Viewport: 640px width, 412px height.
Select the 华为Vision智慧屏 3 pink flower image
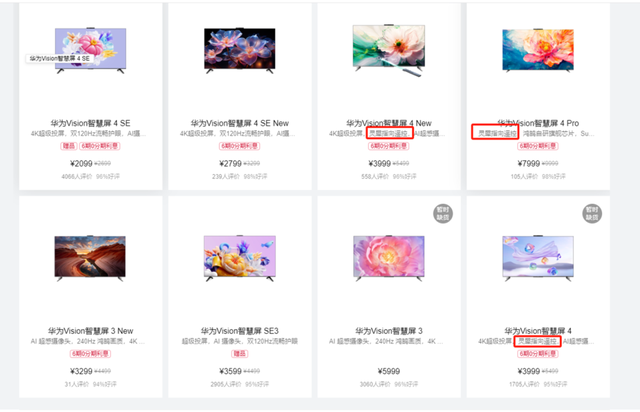[389, 258]
